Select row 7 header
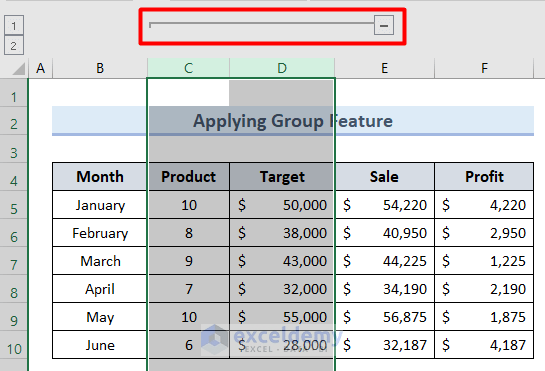This screenshot has height=371, width=545. point(14,261)
